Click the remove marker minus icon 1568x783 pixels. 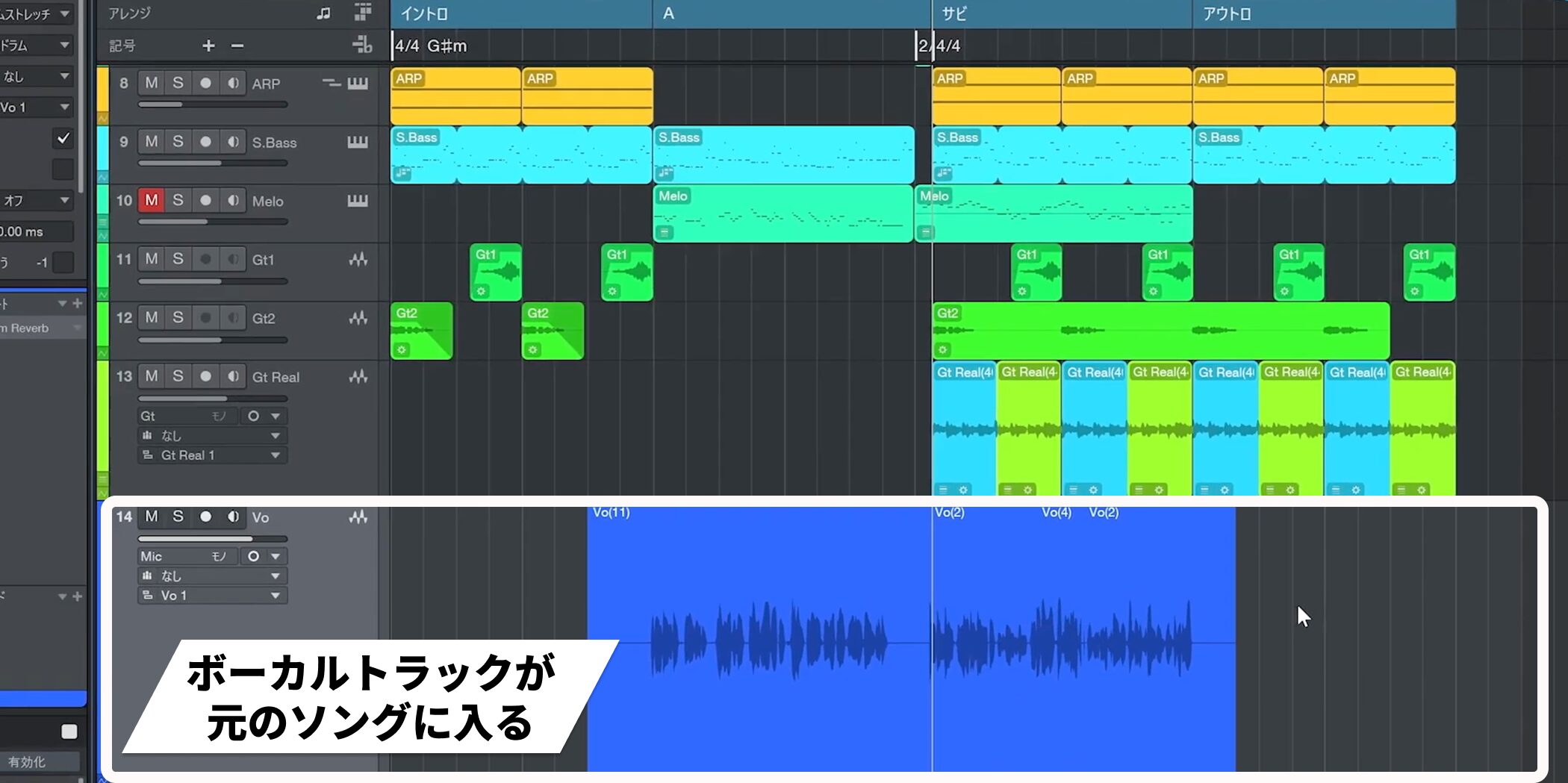[x=237, y=46]
